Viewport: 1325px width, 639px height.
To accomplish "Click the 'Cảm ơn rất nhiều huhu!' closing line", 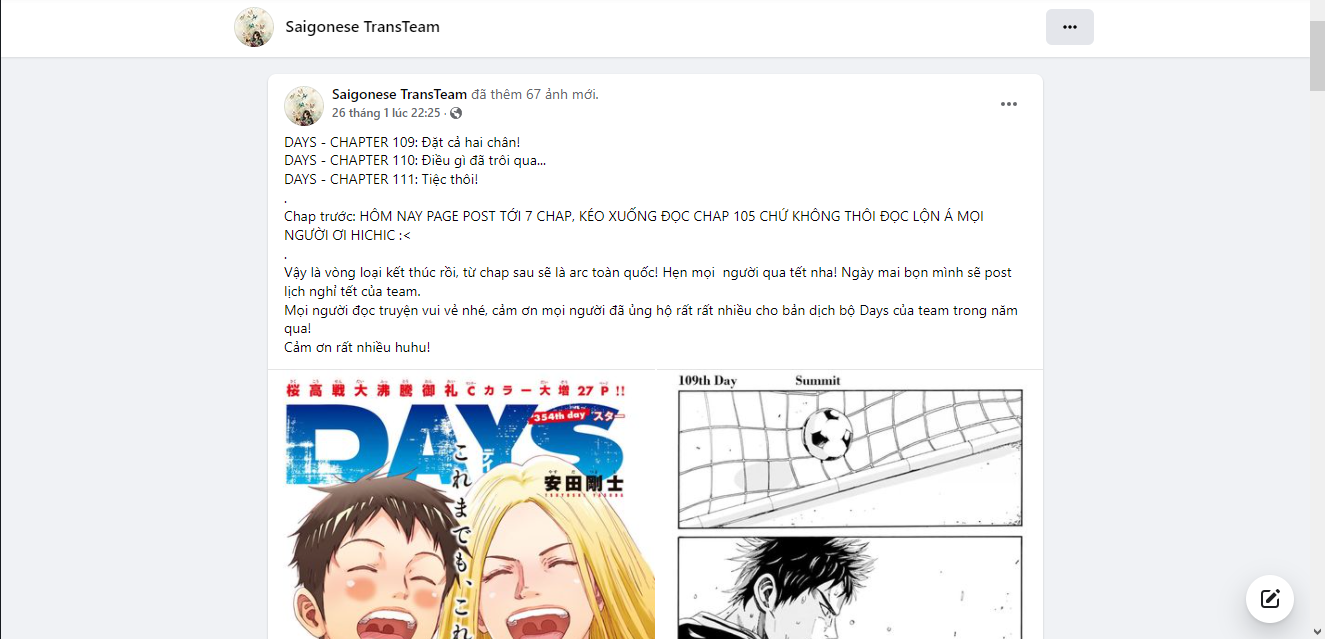I will click(x=357, y=347).
